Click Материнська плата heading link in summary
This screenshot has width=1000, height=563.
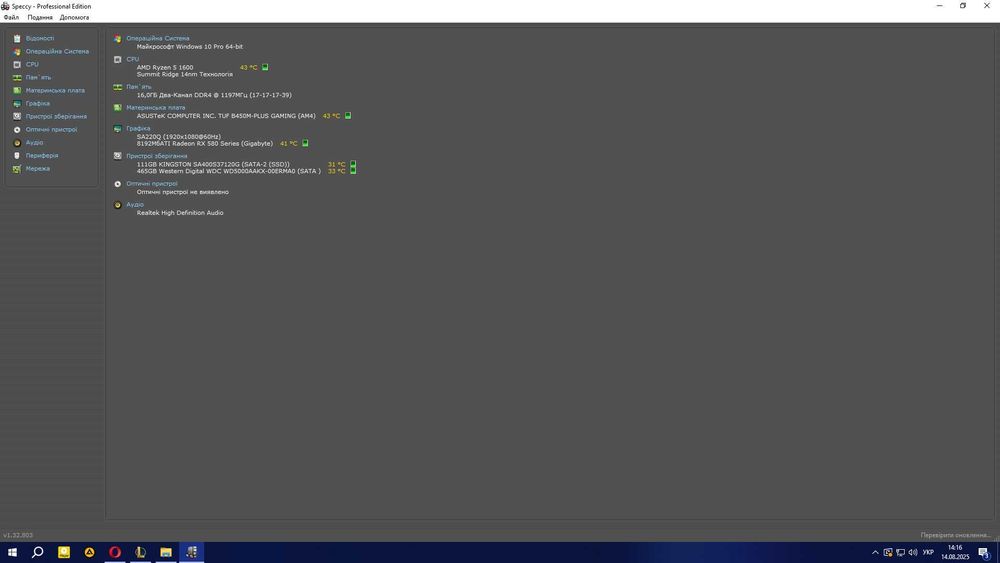156,108
